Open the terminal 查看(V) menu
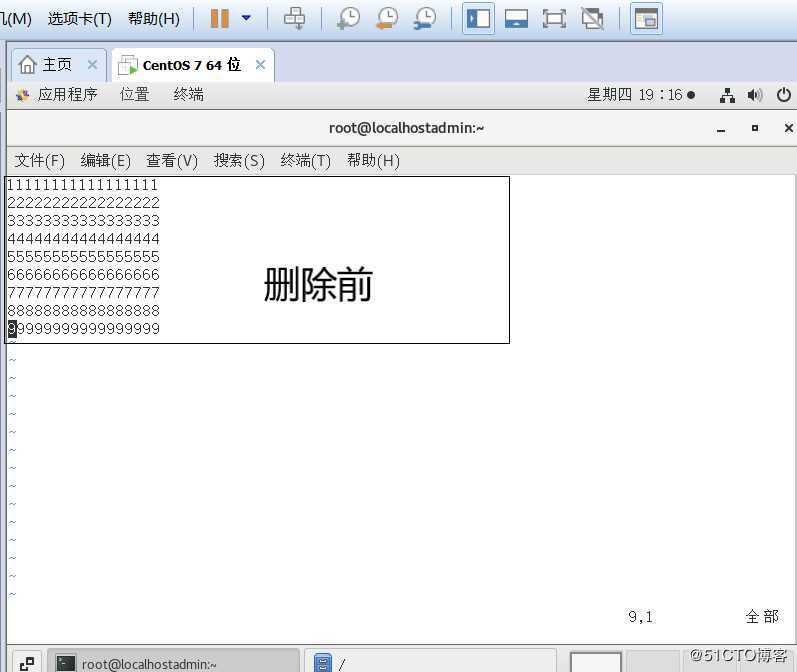 [x=172, y=161]
